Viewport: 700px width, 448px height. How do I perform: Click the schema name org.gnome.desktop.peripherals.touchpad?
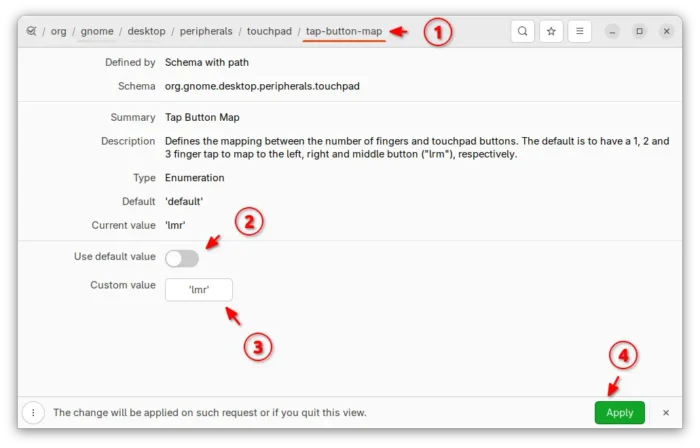(x=262, y=86)
